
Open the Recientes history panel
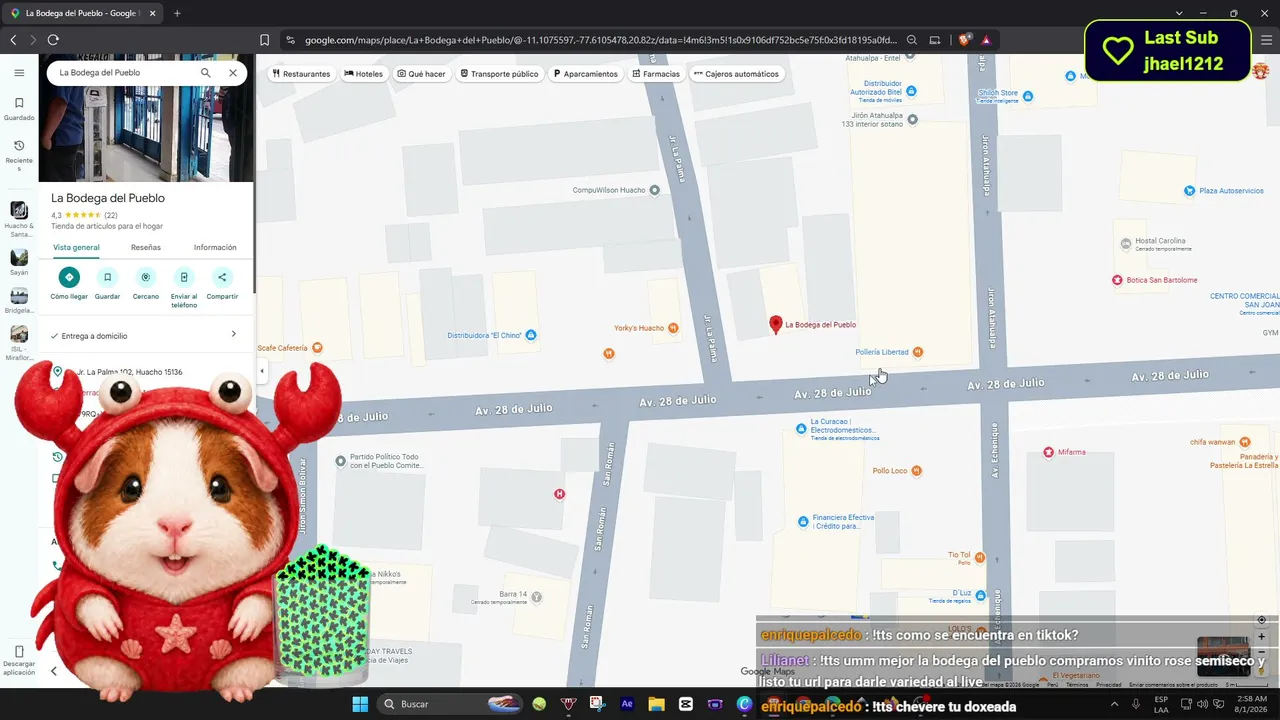coord(19,155)
